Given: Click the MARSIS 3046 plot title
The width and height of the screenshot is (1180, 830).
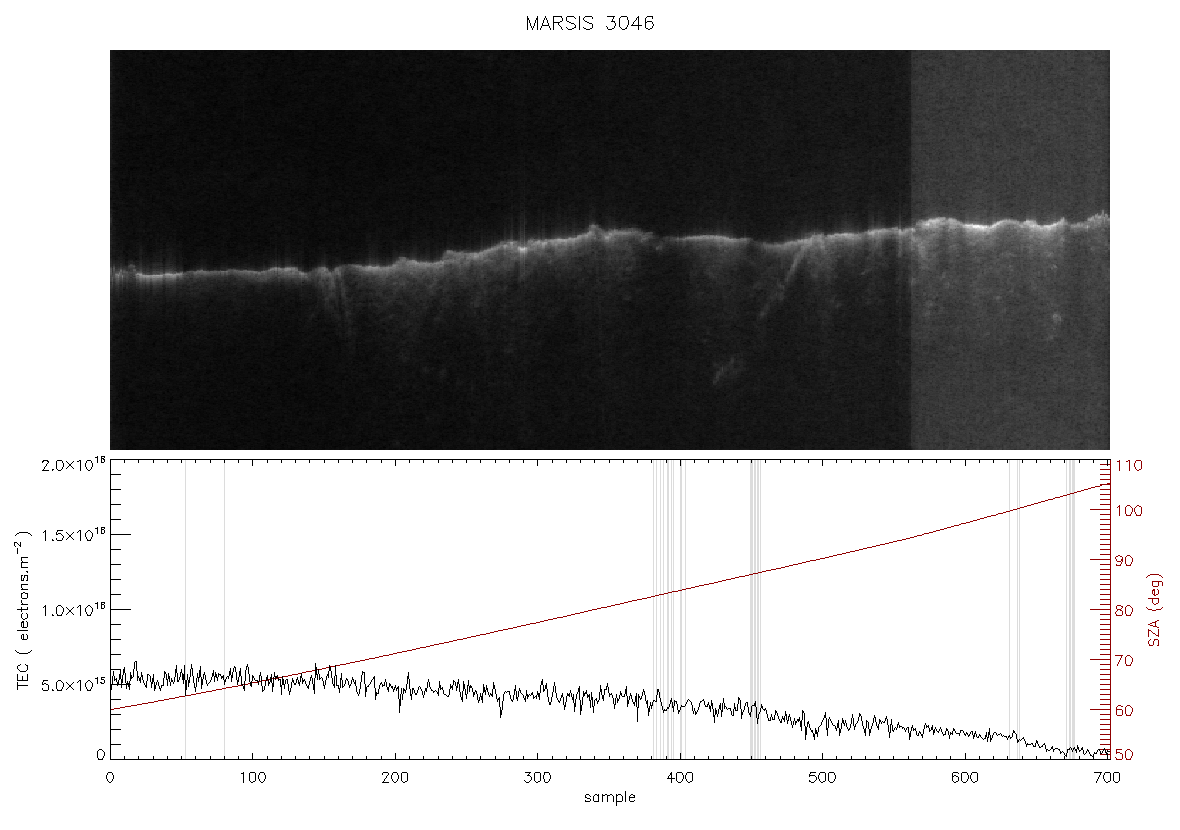Looking at the screenshot, I should (x=590, y=23).
